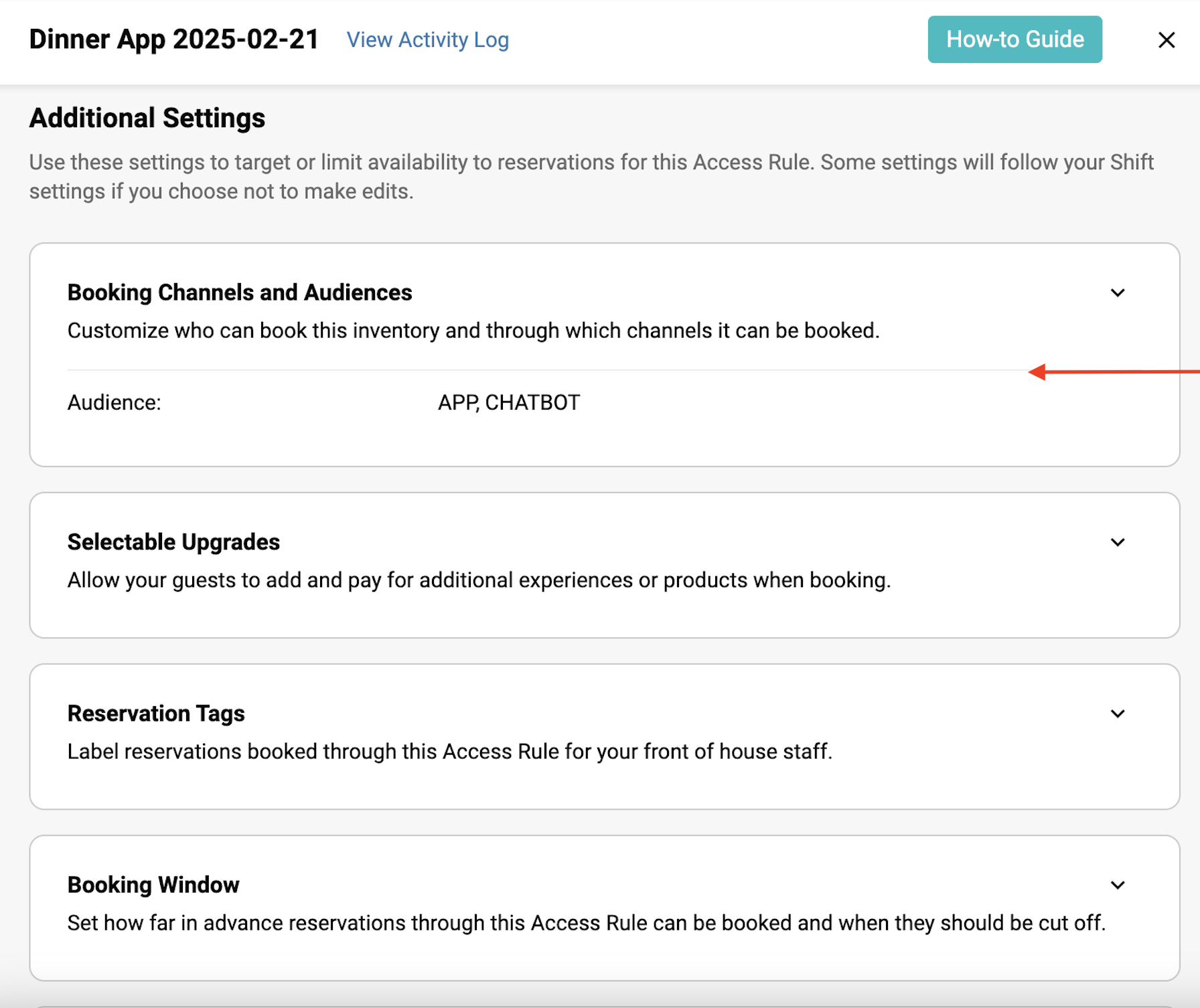The height and width of the screenshot is (1008, 1200).
Task: Expand Booking Channels and Audiences chevron
Action: pyautogui.click(x=1117, y=293)
